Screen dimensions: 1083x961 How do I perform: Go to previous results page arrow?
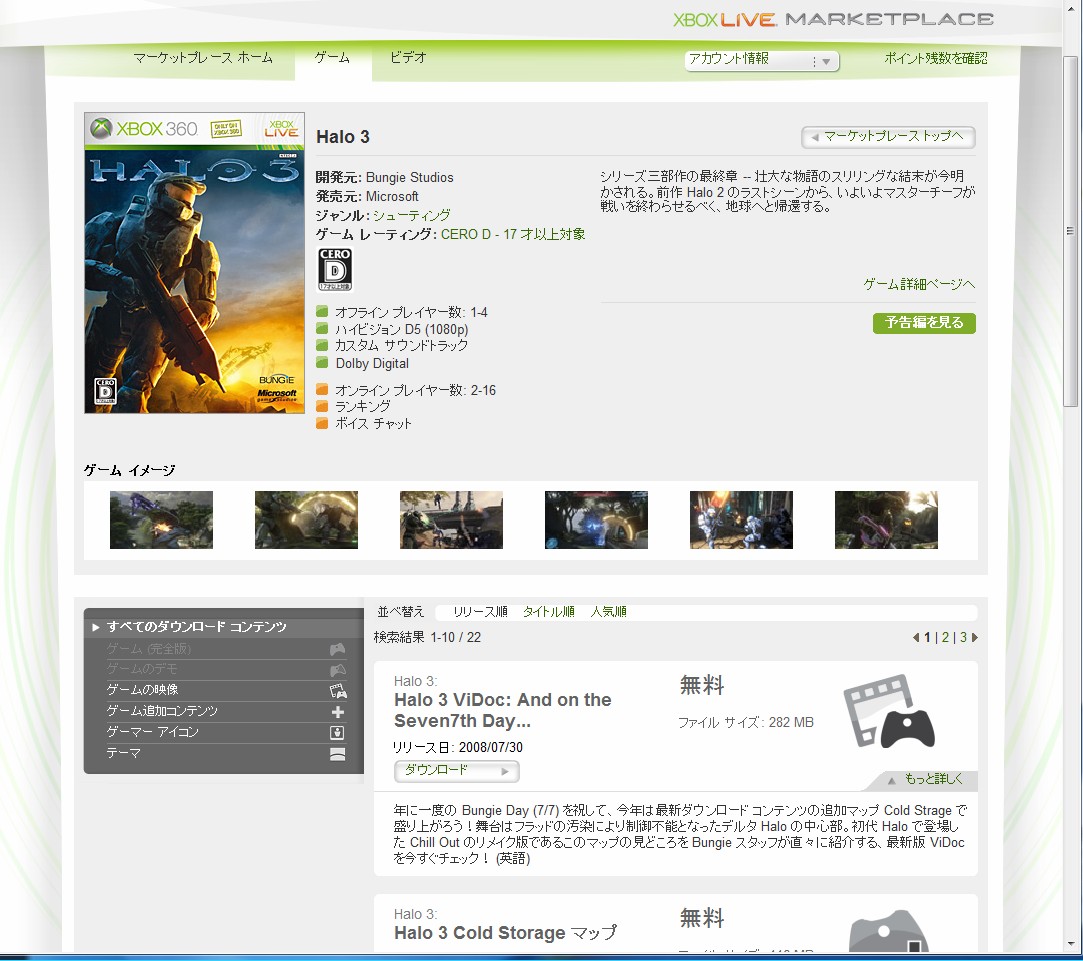tap(916, 638)
